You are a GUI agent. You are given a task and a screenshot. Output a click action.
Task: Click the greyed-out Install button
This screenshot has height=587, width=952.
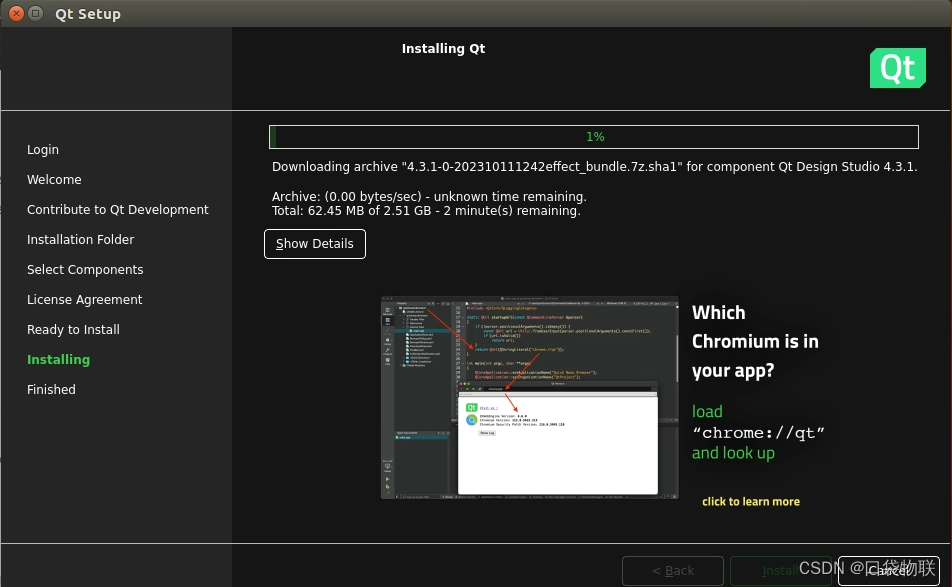(780, 571)
